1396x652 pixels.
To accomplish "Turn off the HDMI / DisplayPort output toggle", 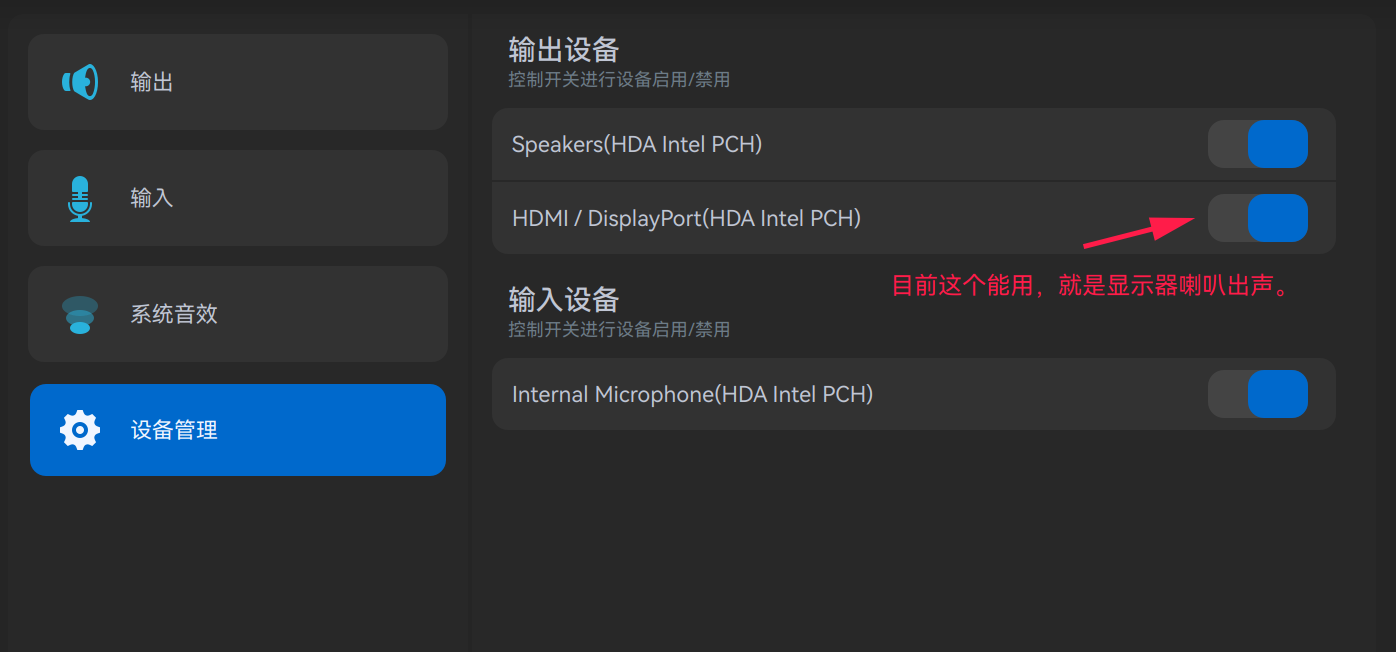I will click(x=1258, y=218).
